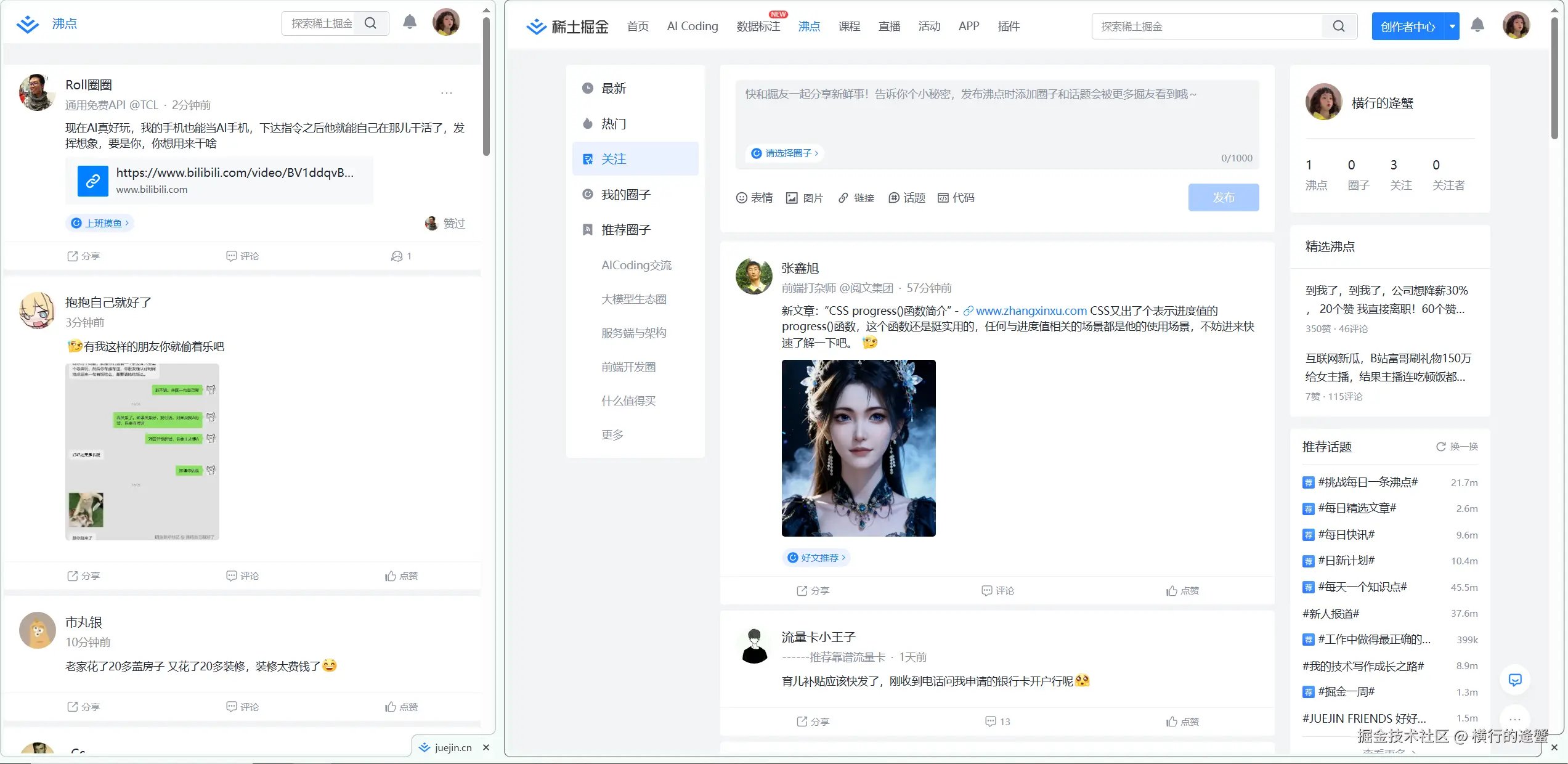Open the AI Coding menu item

pyautogui.click(x=692, y=26)
